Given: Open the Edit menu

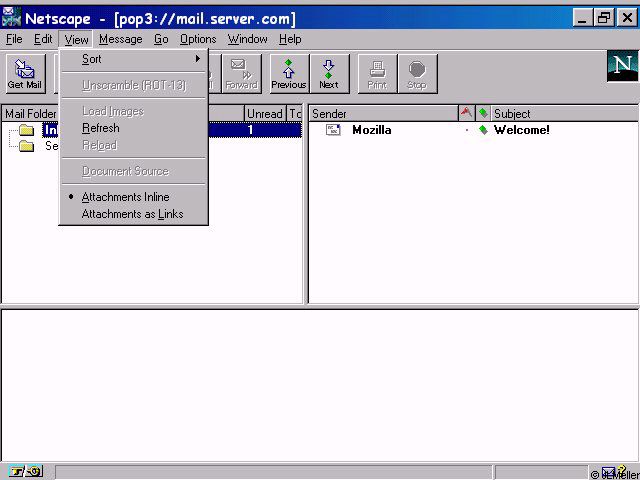Looking at the screenshot, I should tap(43, 39).
